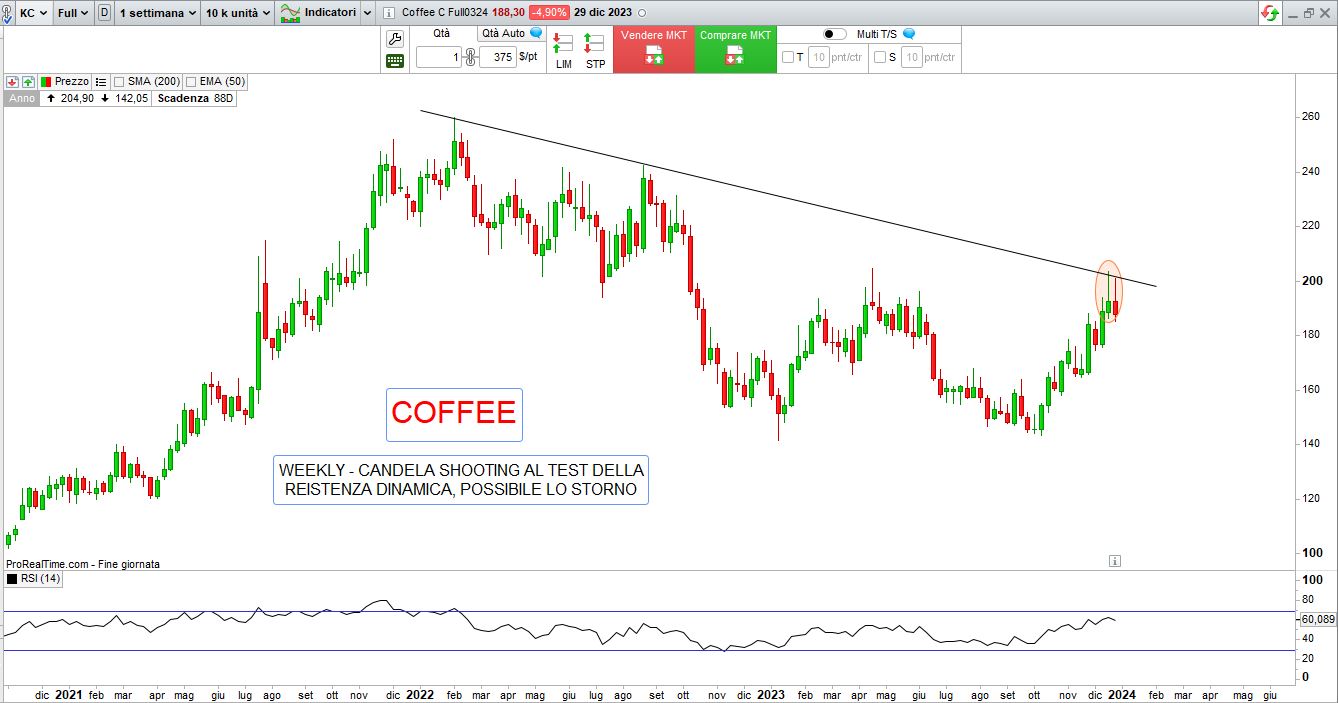
Task: Click the STP stop order icon
Action: tap(595, 49)
